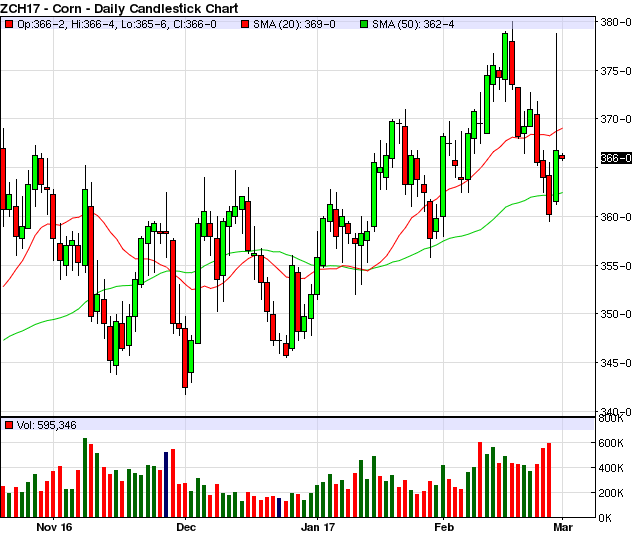Viewport: 640px width, 536px height.
Task: Click the last small red candlestick near 366
Action: pyautogui.click(x=562, y=157)
